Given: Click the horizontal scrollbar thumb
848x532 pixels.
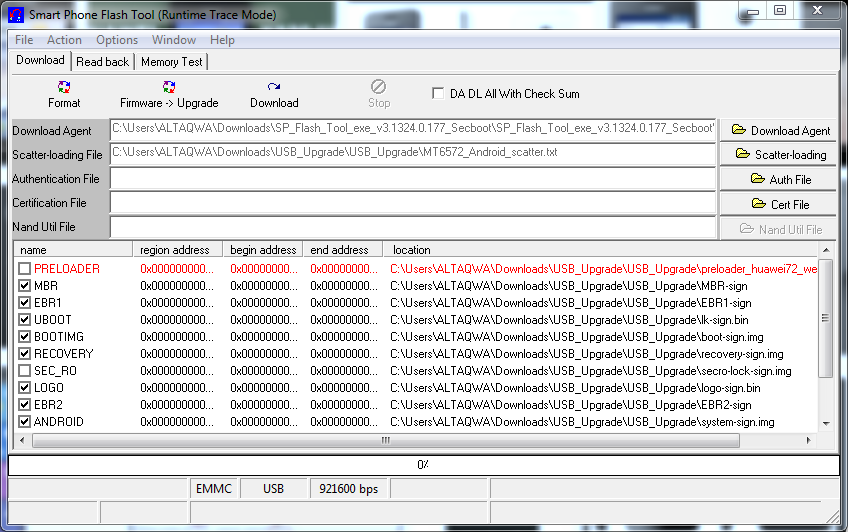Looking at the screenshot, I should [x=386, y=441].
